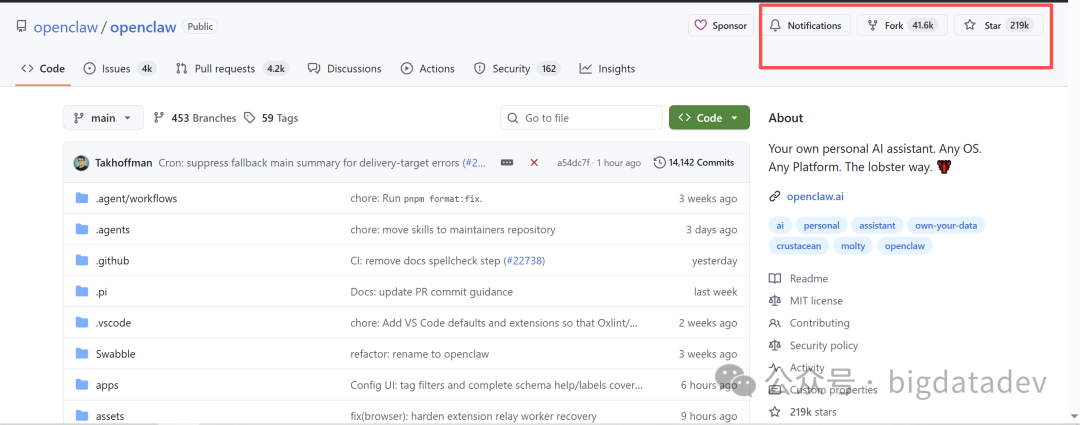Open the Swabble folder
The image size is (1080, 425).
pos(116,354)
